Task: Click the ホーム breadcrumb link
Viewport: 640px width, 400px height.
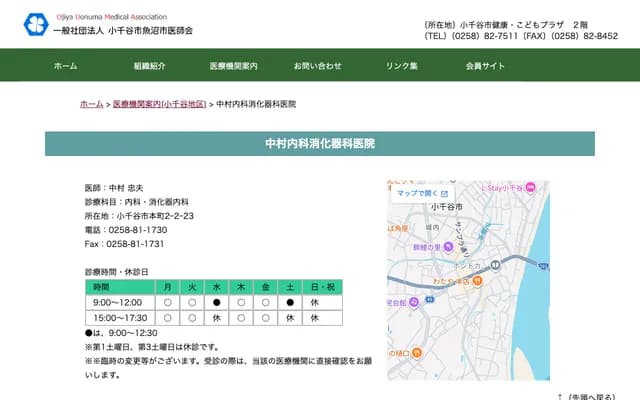Action: (91, 104)
